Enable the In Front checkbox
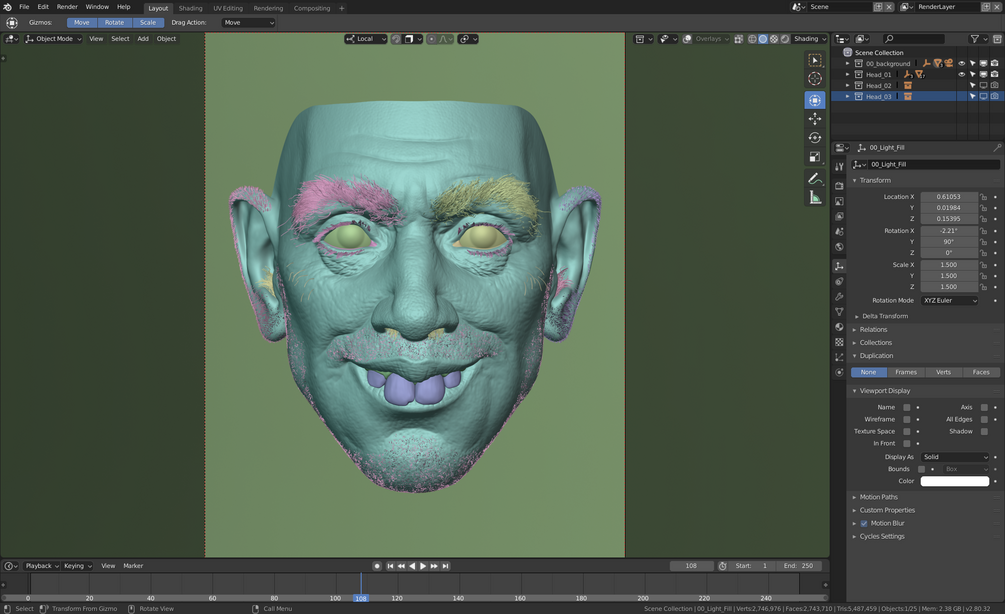This screenshot has height=614, width=1005. tap(906, 444)
